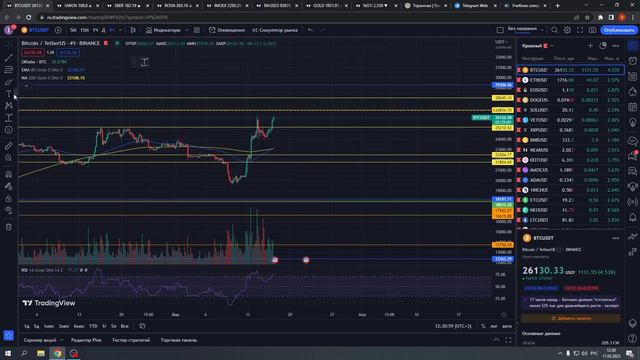Click the Indicators button
640x360 pixels.
(163, 30)
